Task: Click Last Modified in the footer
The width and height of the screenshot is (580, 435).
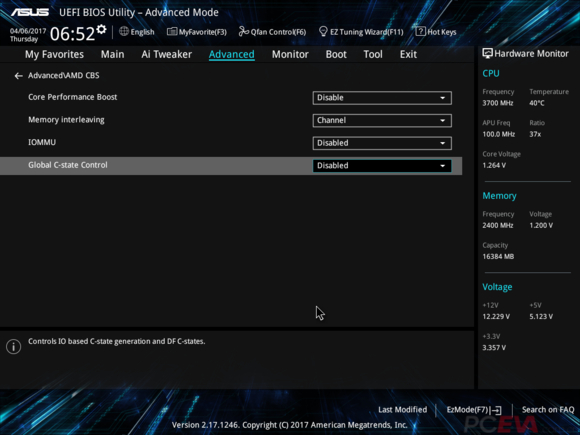Action: pyautogui.click(x=402, y=409)
